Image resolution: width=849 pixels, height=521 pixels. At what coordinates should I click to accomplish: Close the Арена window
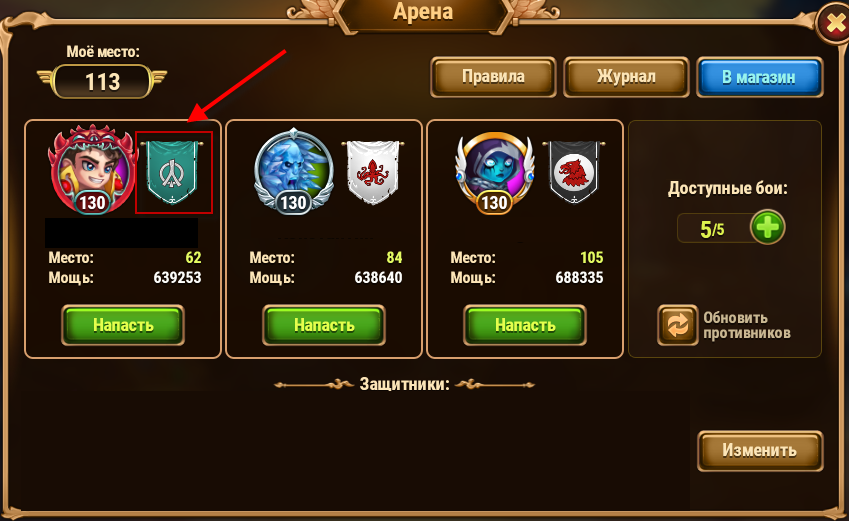point(833,23)
